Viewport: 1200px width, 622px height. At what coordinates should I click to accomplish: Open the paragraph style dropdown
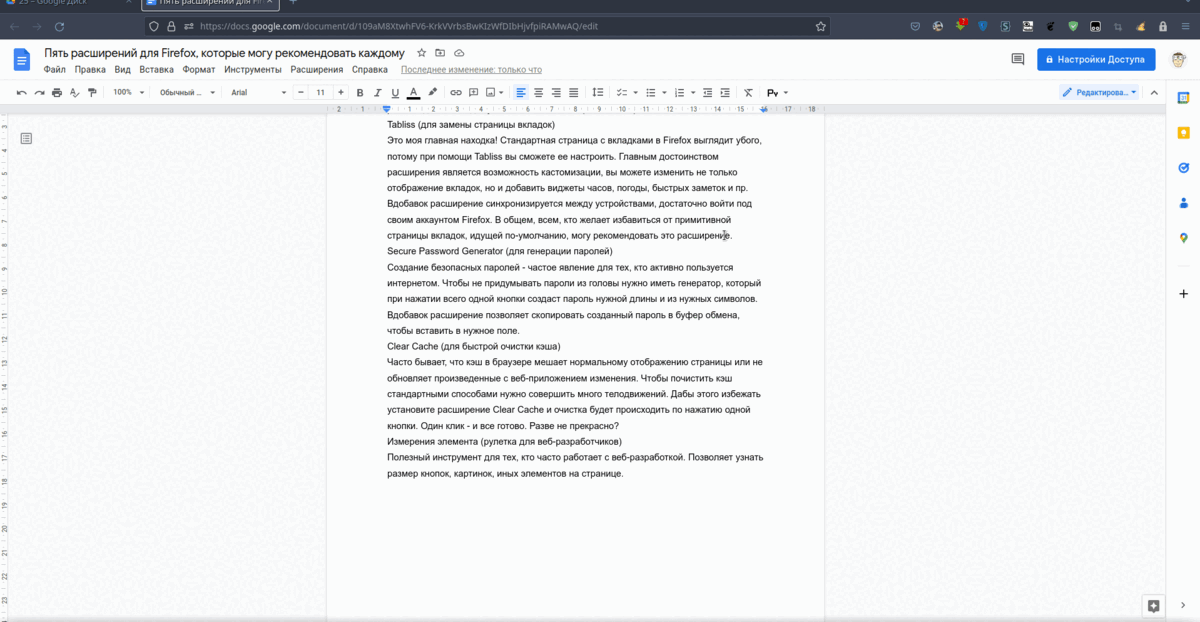pyautogui.click(x=186, y=92)
